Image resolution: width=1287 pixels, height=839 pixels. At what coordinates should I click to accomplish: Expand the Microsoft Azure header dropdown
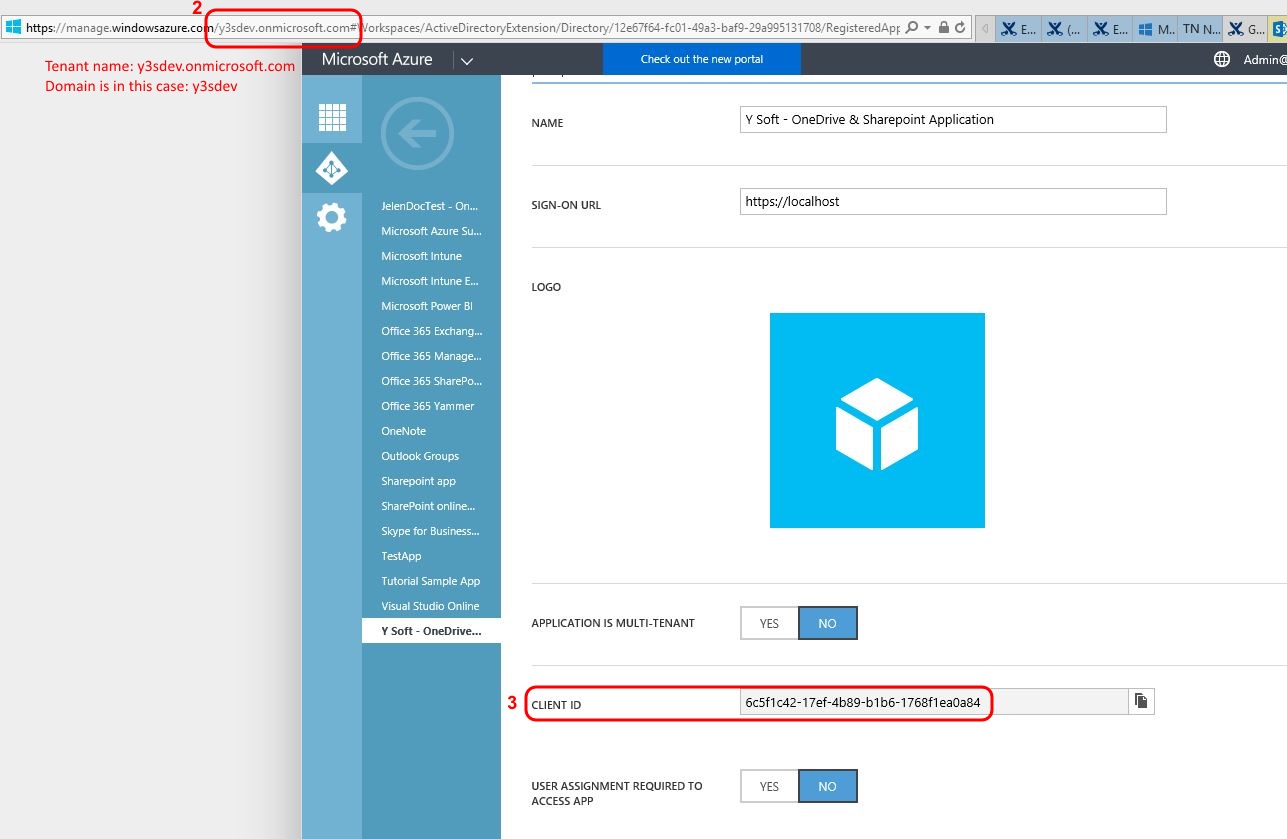pyautogui.click(x=466, y=60)
